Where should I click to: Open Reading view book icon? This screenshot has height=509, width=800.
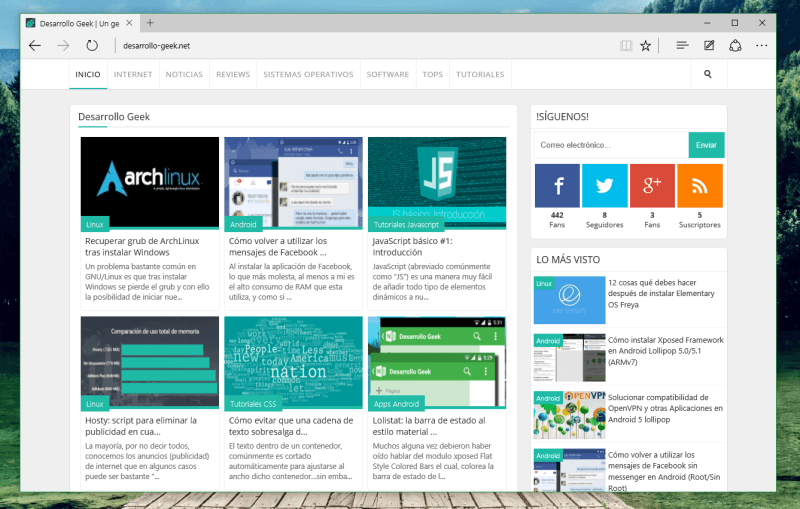[626, 46]
